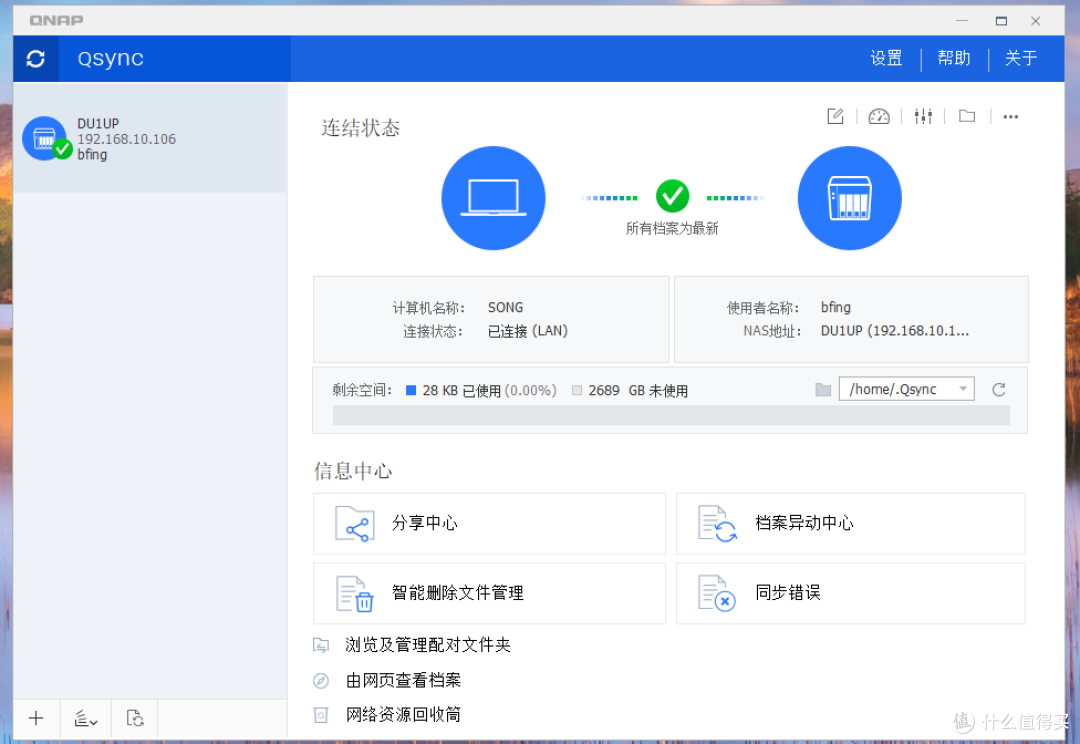Click the sync error document icon
1080x744 pixels.
(717, 593)
